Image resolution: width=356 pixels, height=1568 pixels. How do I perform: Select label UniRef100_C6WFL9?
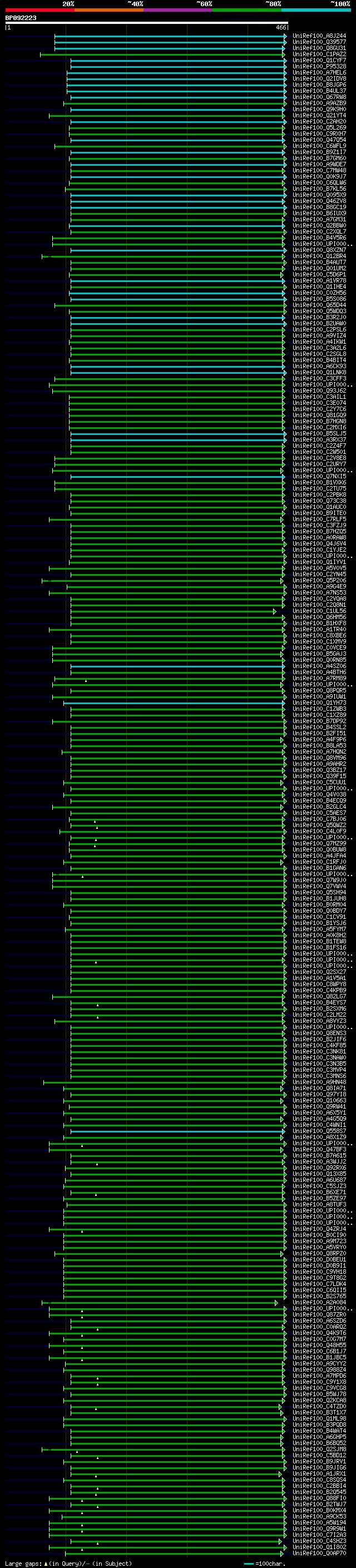coord(319,146)
